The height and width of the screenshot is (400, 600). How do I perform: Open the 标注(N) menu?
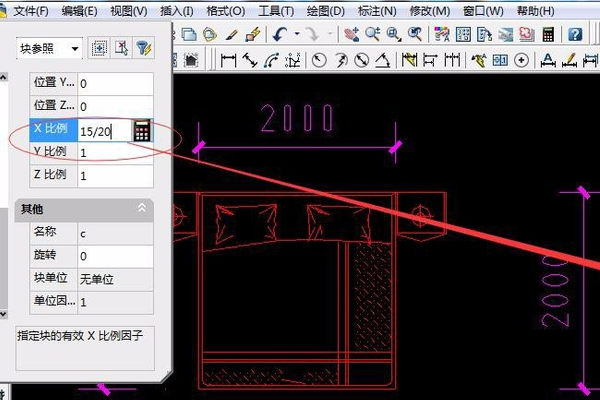coord(377,11)
